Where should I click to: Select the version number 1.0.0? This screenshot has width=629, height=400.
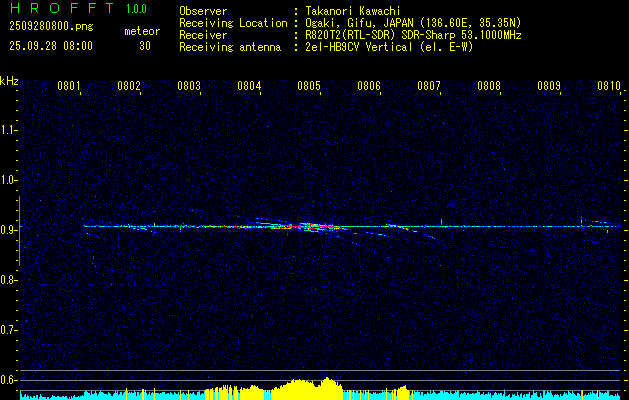[x=136, y=8]
